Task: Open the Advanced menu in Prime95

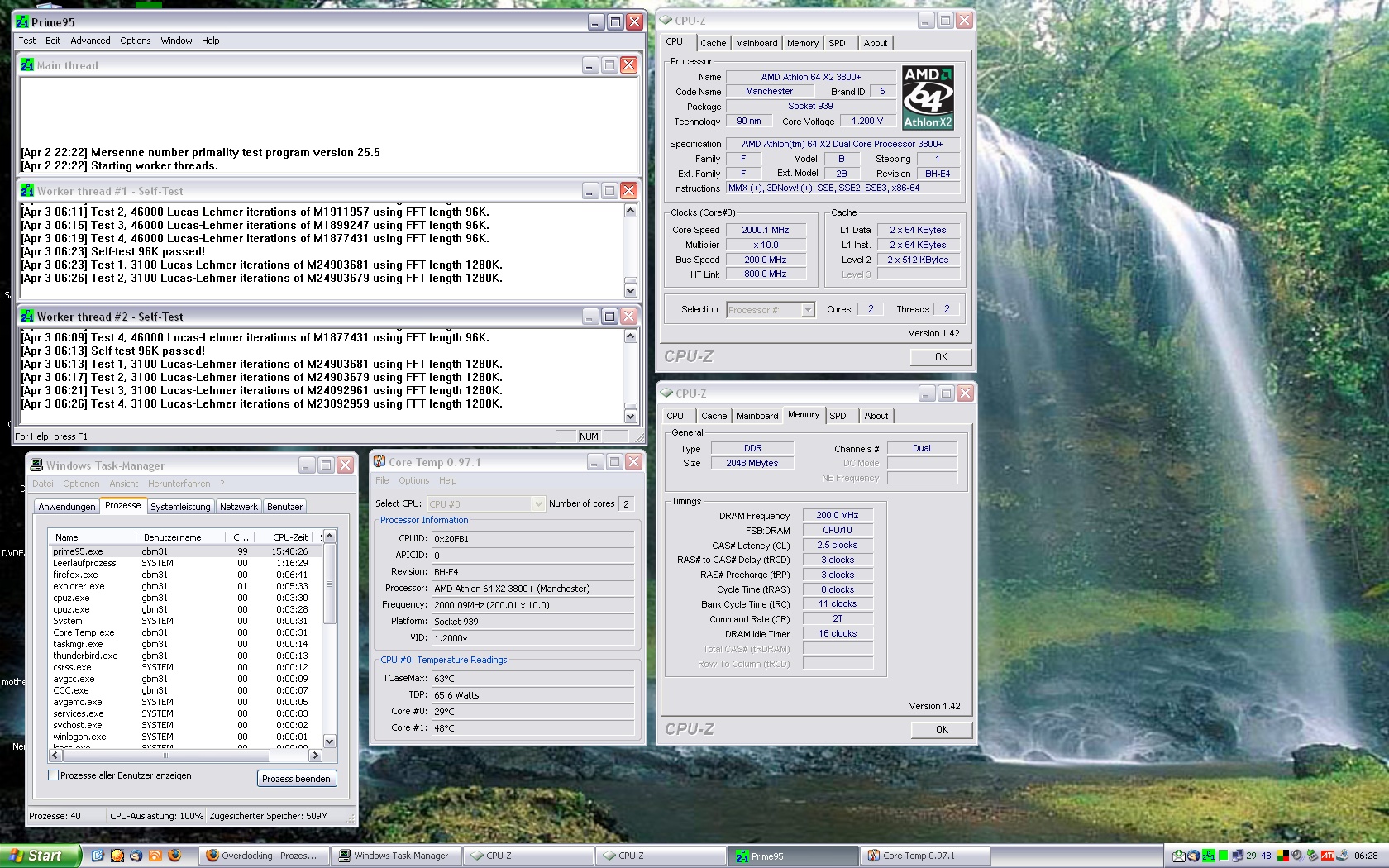Action: click(x=90, y=41)
